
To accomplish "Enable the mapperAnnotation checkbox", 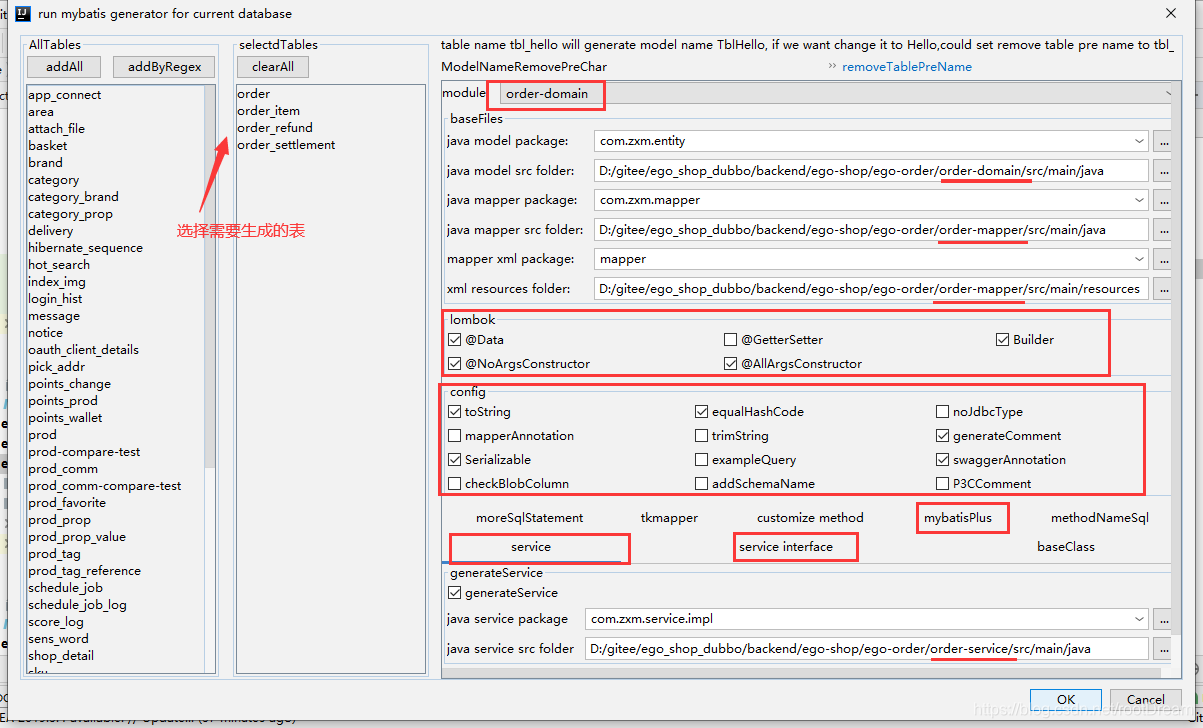I will tap(455, 436).
